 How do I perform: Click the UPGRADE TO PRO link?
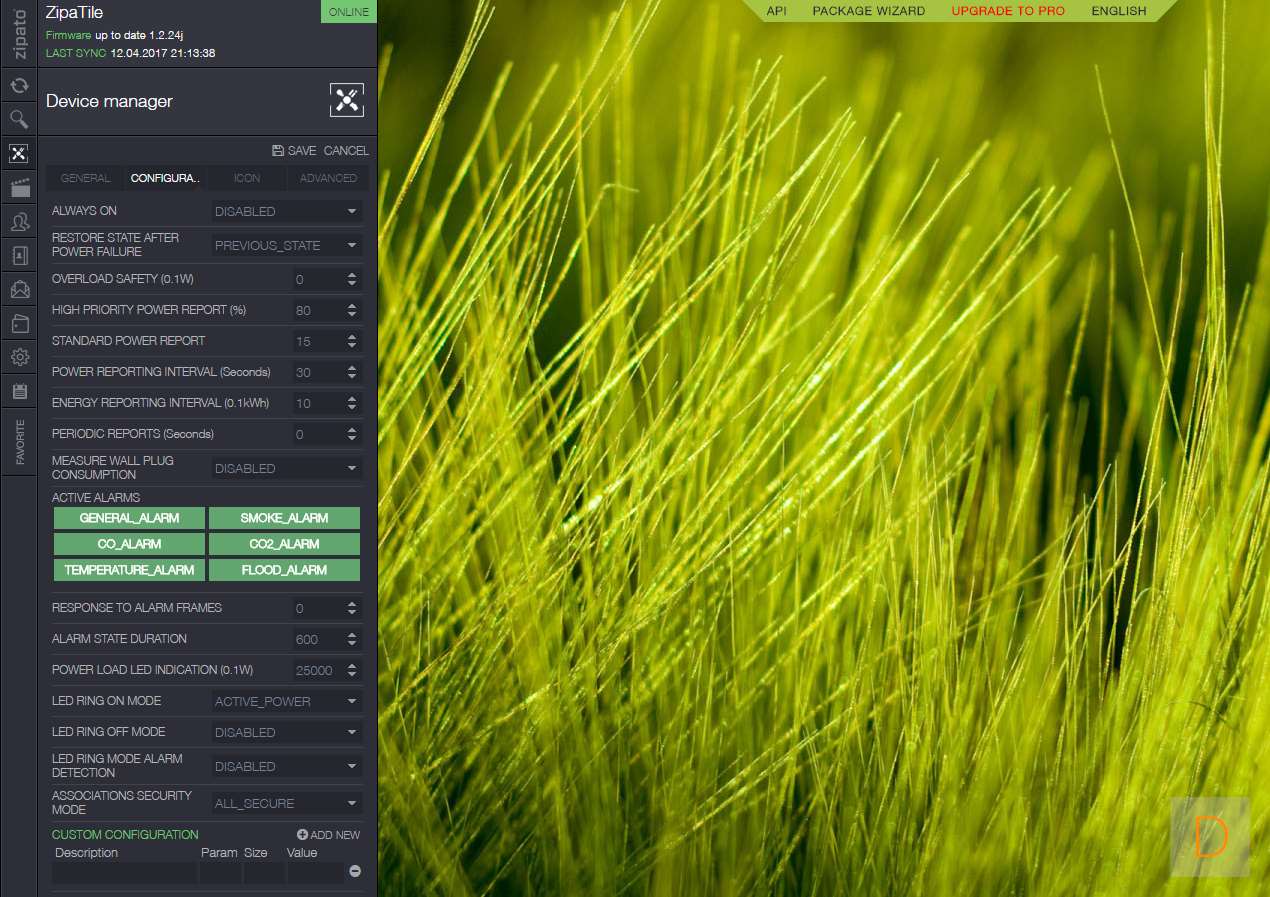pyautogui.click(x=1008, y=11)
